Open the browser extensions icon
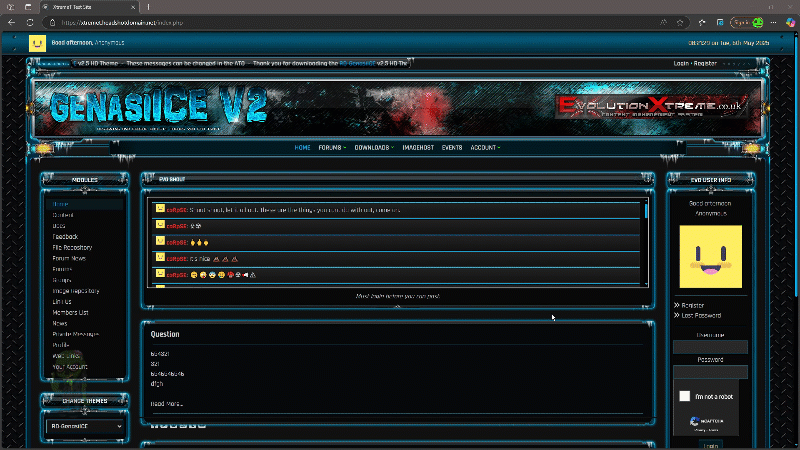This screenshot has height=450, width=800. (x=702, y=22)
